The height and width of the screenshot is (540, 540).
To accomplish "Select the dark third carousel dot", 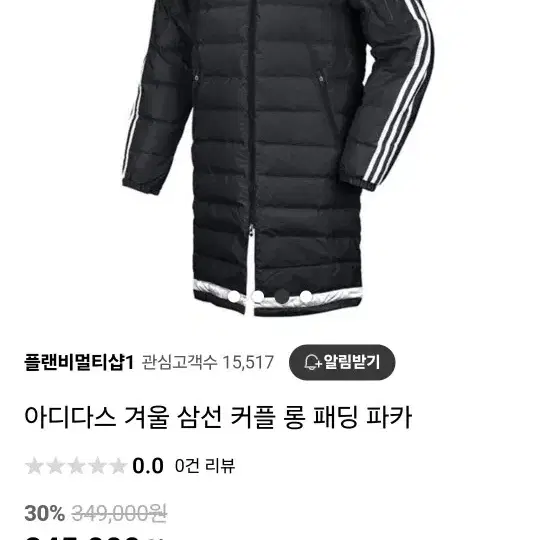I will [x=282, y=296].
